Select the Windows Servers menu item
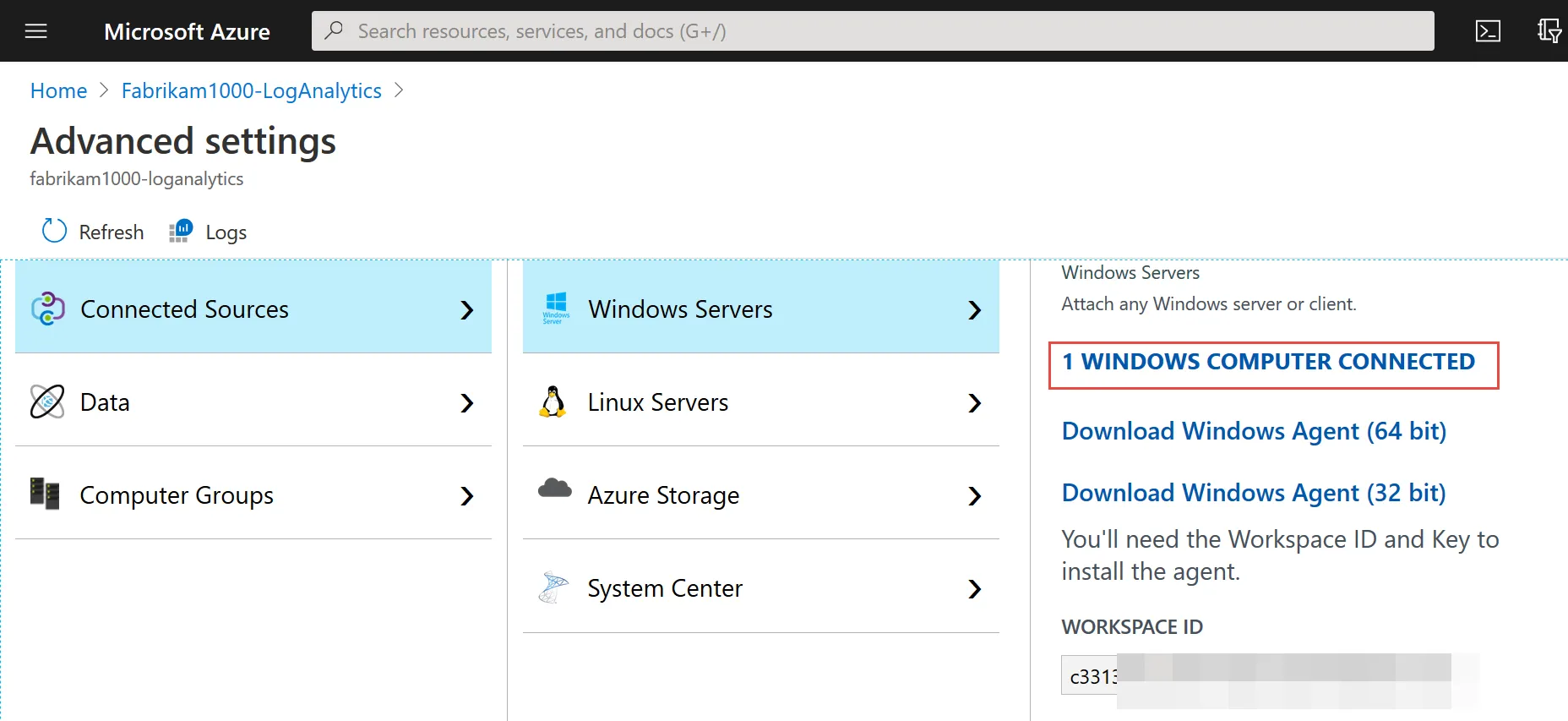 click(x=680, y=309)
